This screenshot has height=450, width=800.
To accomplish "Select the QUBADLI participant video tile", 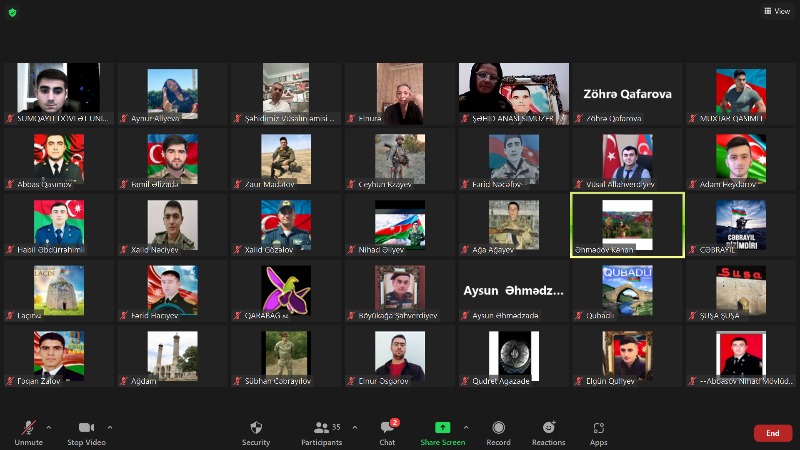I will coord(627,290).
